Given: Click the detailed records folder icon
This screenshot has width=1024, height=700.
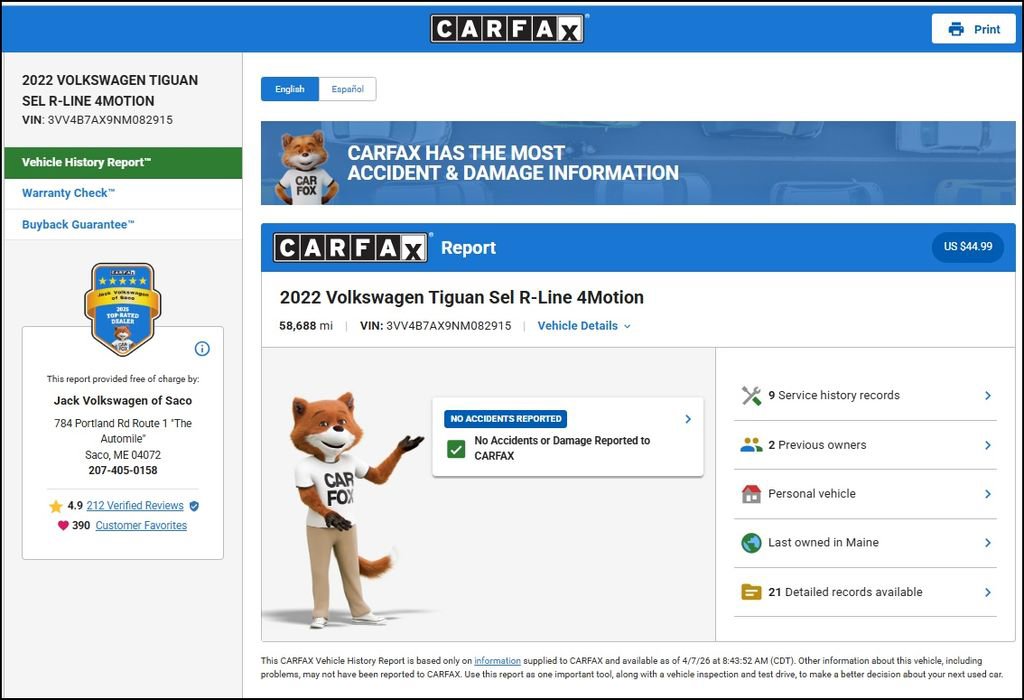Looking at the screenshot, I should pyautogui.click(x=751, y=592).
